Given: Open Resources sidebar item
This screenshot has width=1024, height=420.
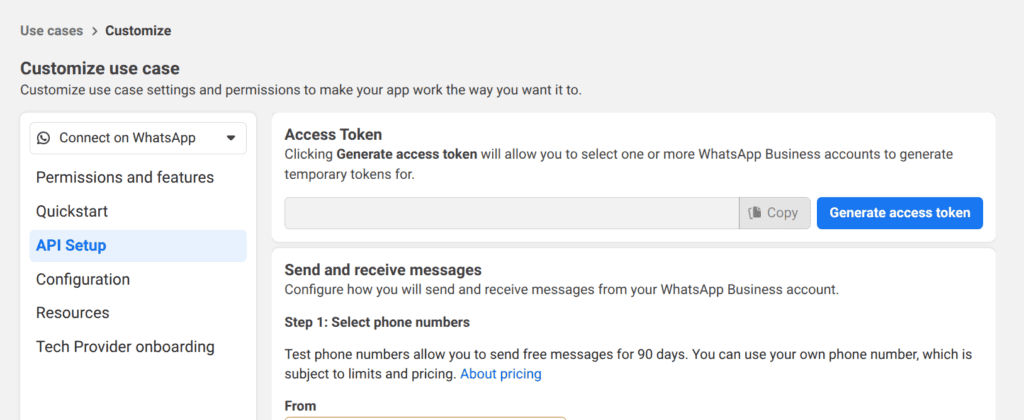Looking at the screenshot, I should 72,313.
